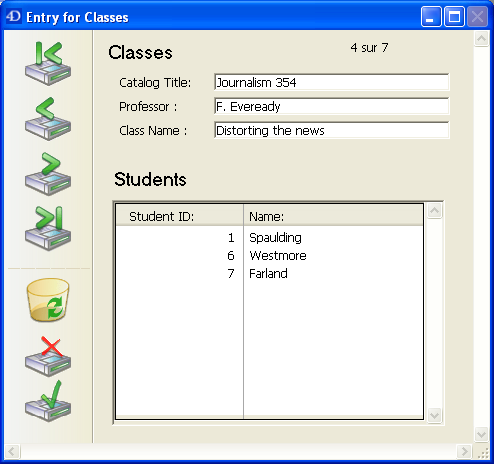
Task: Validate the record with green checkmark icon
Action: (x=48, y=401)
